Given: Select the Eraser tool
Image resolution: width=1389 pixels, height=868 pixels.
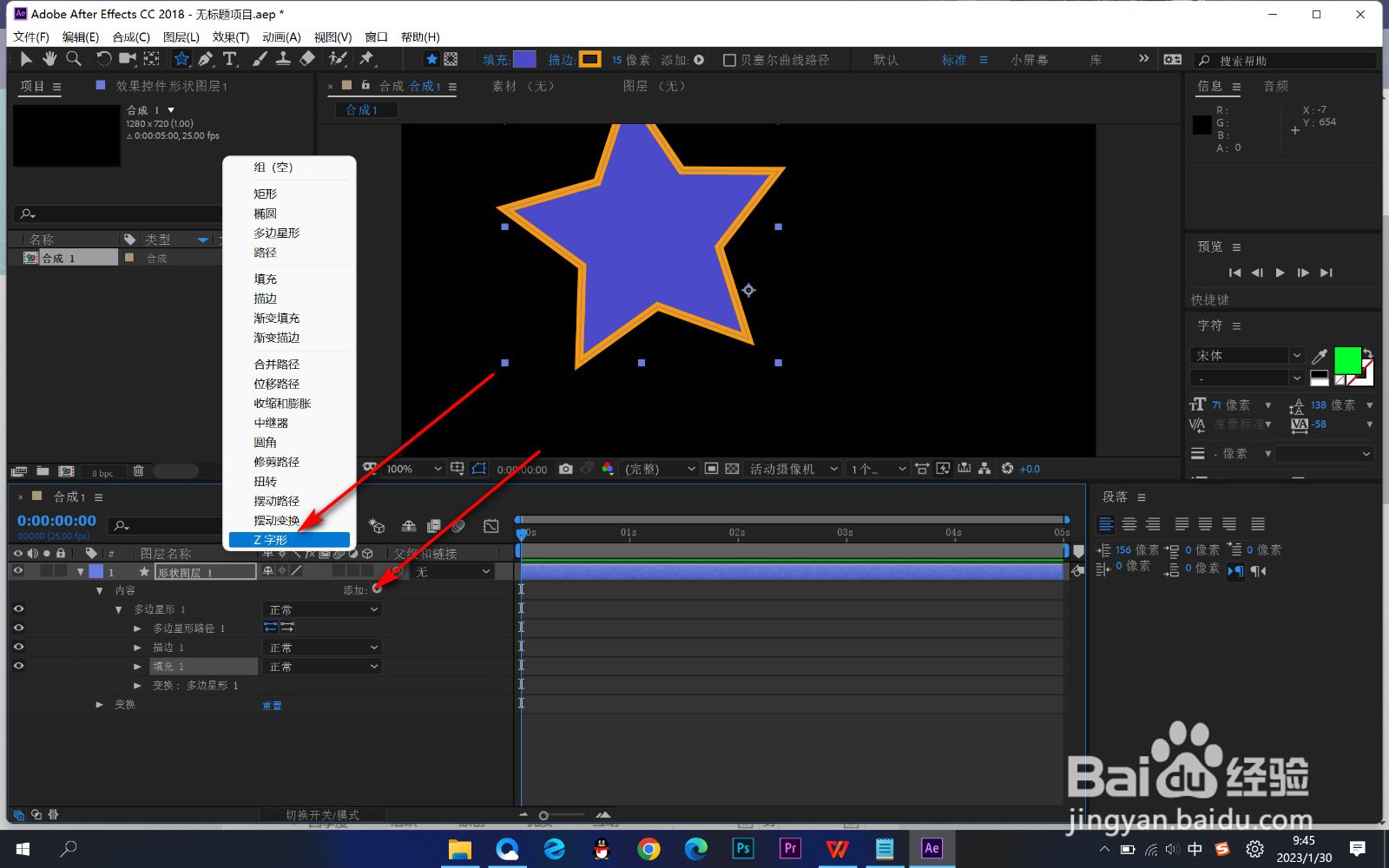Looking at the screenshot, I should (307, 59).
